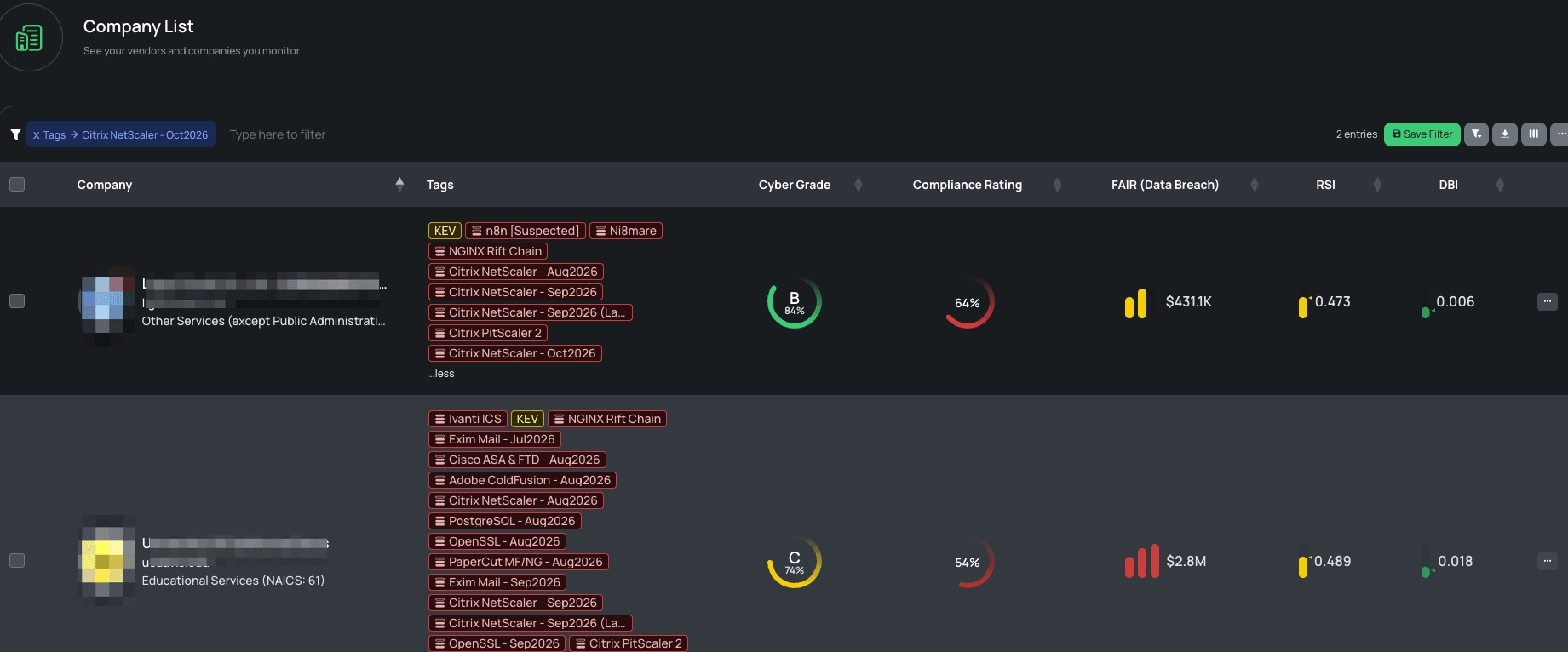Toggle the select-all checkbox in header
Viewport: 1568px width, 652px height.
(x=17, y=184)
